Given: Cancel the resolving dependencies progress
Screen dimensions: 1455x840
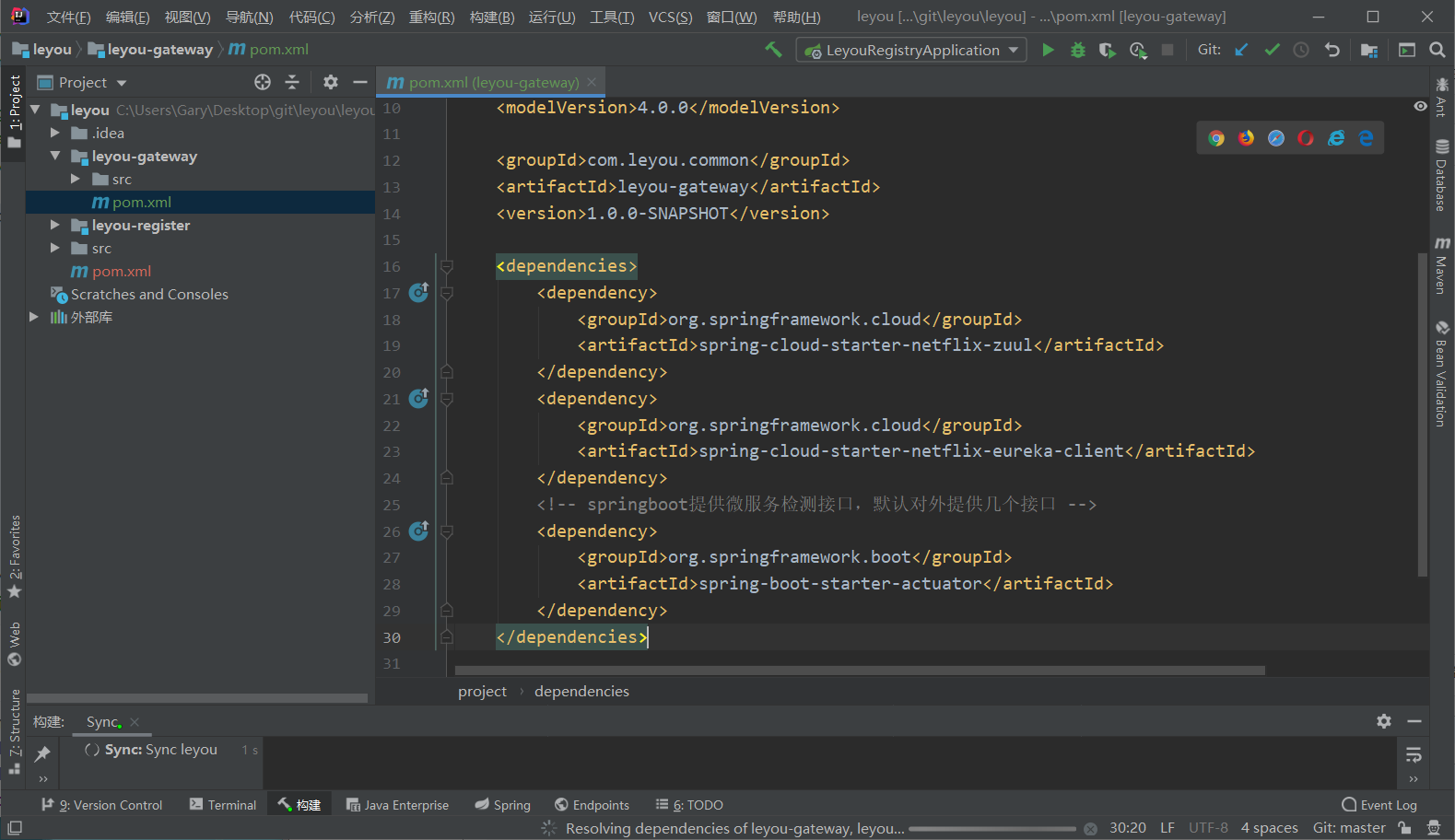Looking at the screenshot, I should pos(1090,828).
